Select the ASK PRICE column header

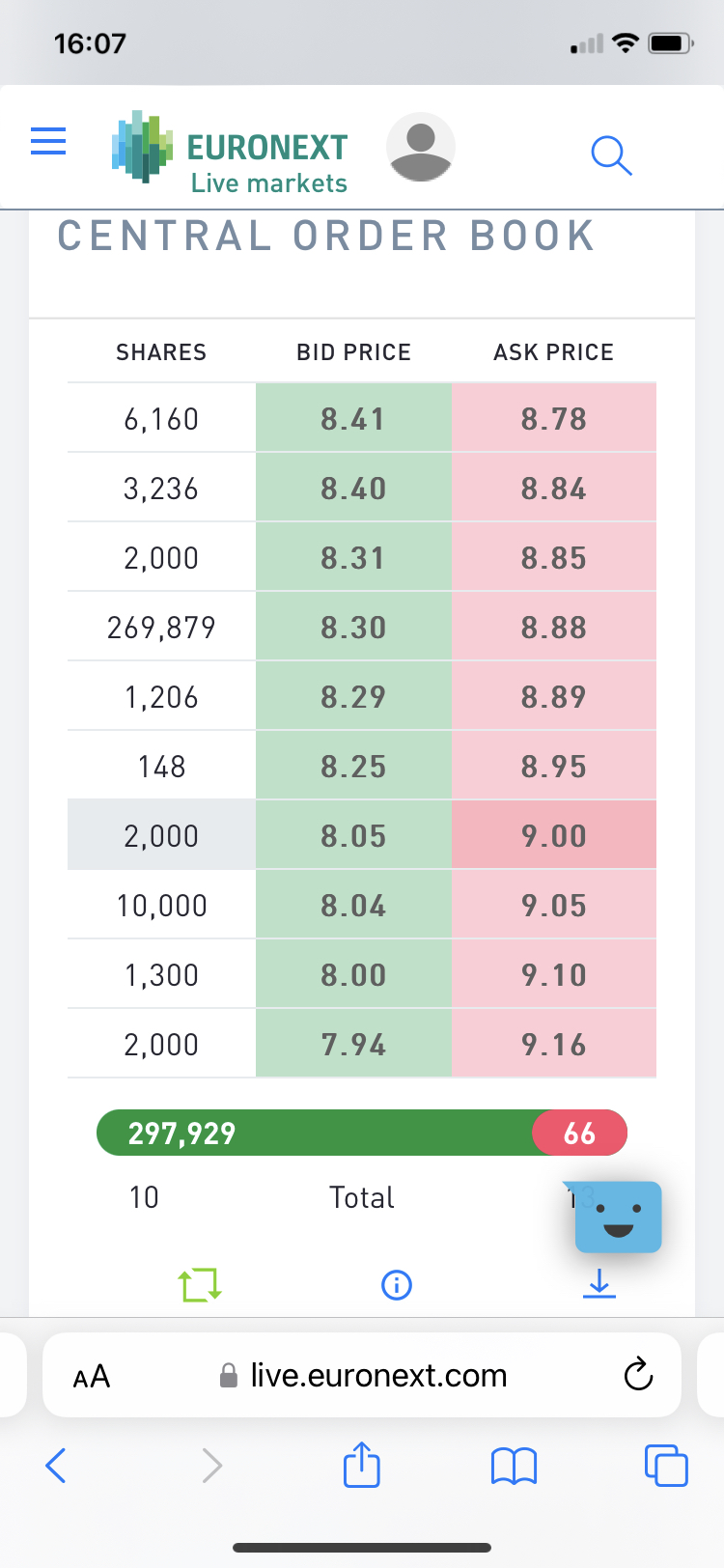(553, 352)
